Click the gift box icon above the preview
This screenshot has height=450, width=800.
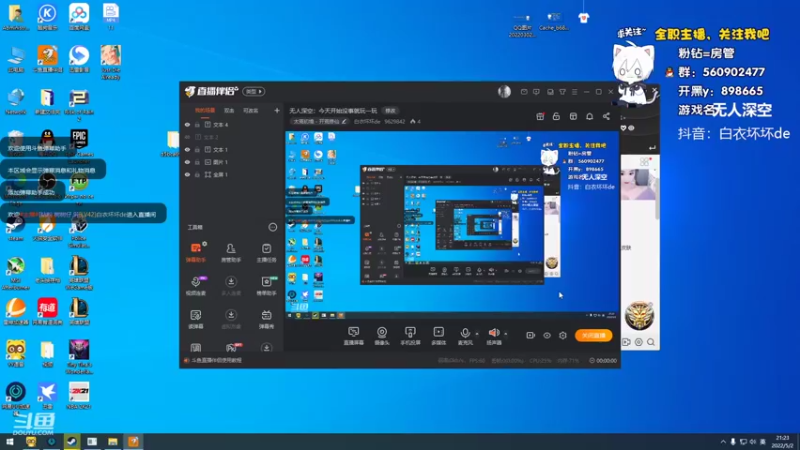pos(540,116)
